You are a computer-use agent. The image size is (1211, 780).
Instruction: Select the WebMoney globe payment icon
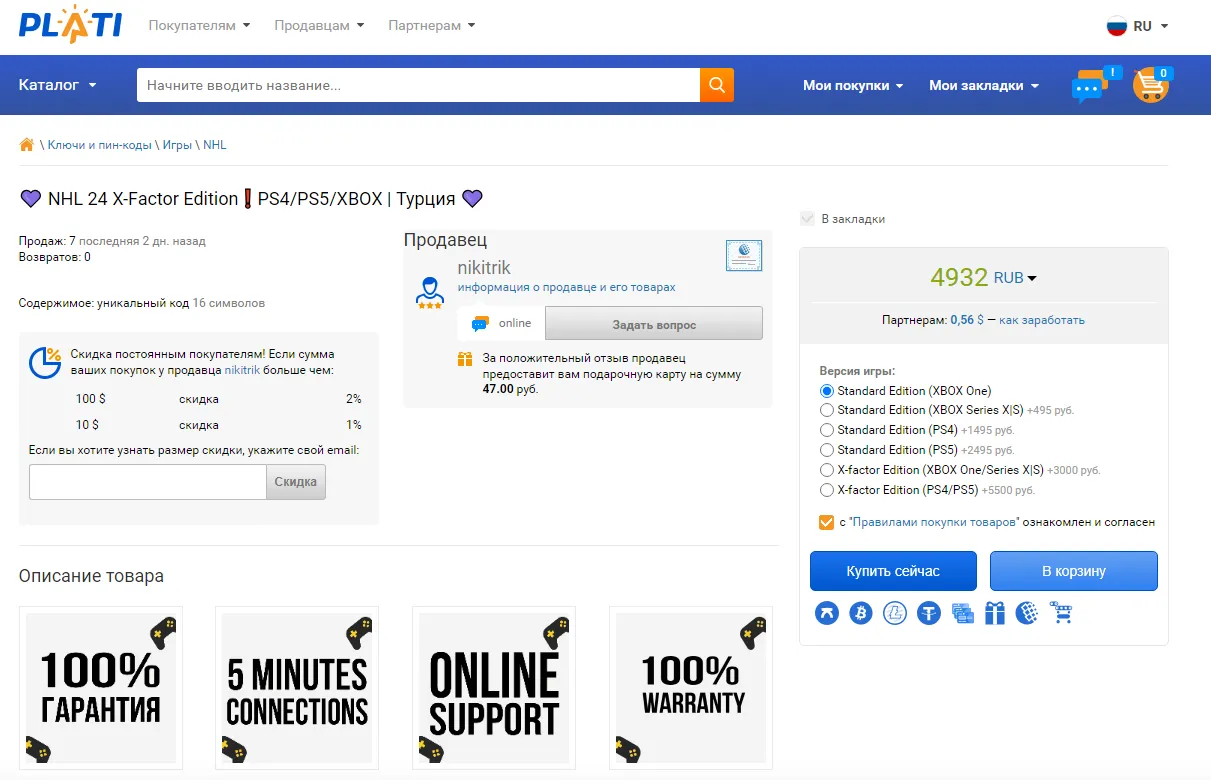[x=1027, y=613]
